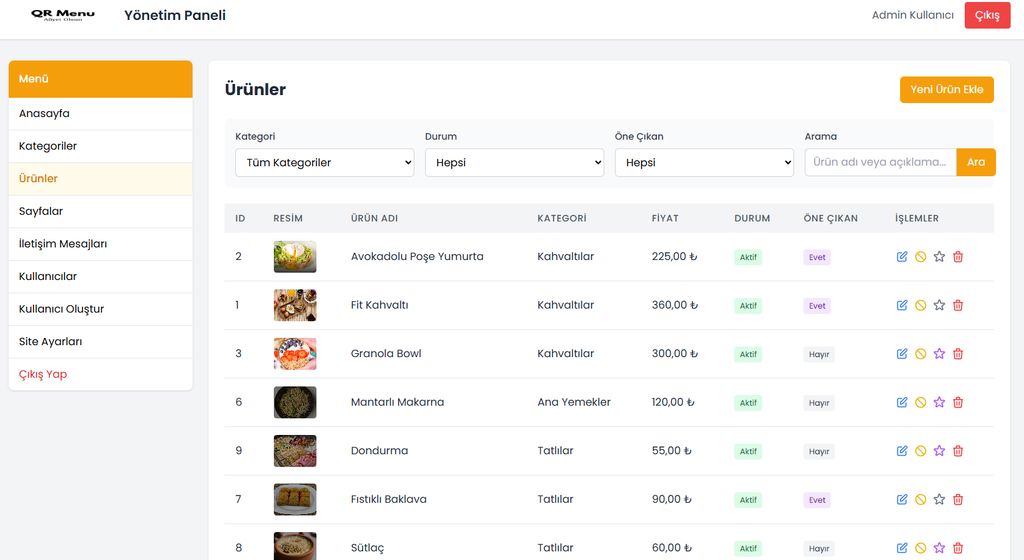Open Sayfalar in sidebar menu
This screenshot has width=1024, height=560.
[101, 211]
